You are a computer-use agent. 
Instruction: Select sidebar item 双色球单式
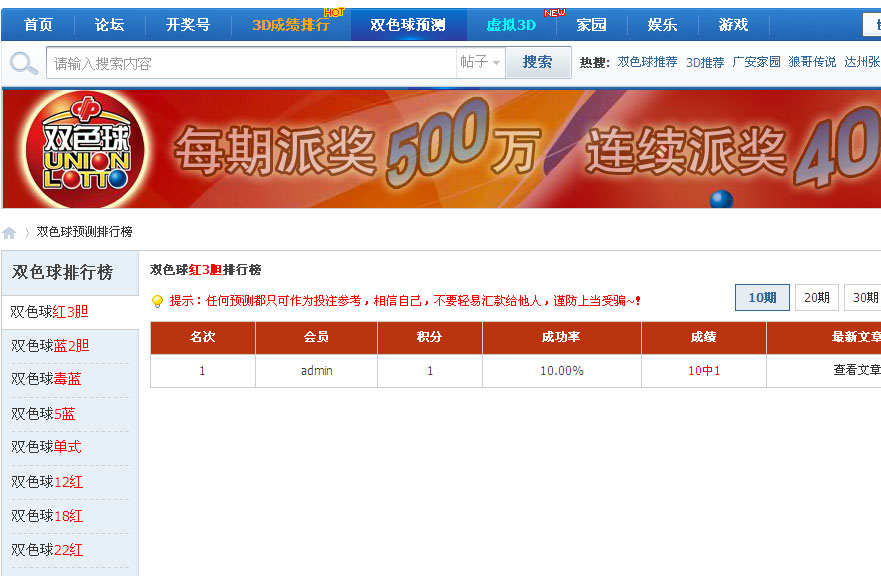[x=46, y=447]
